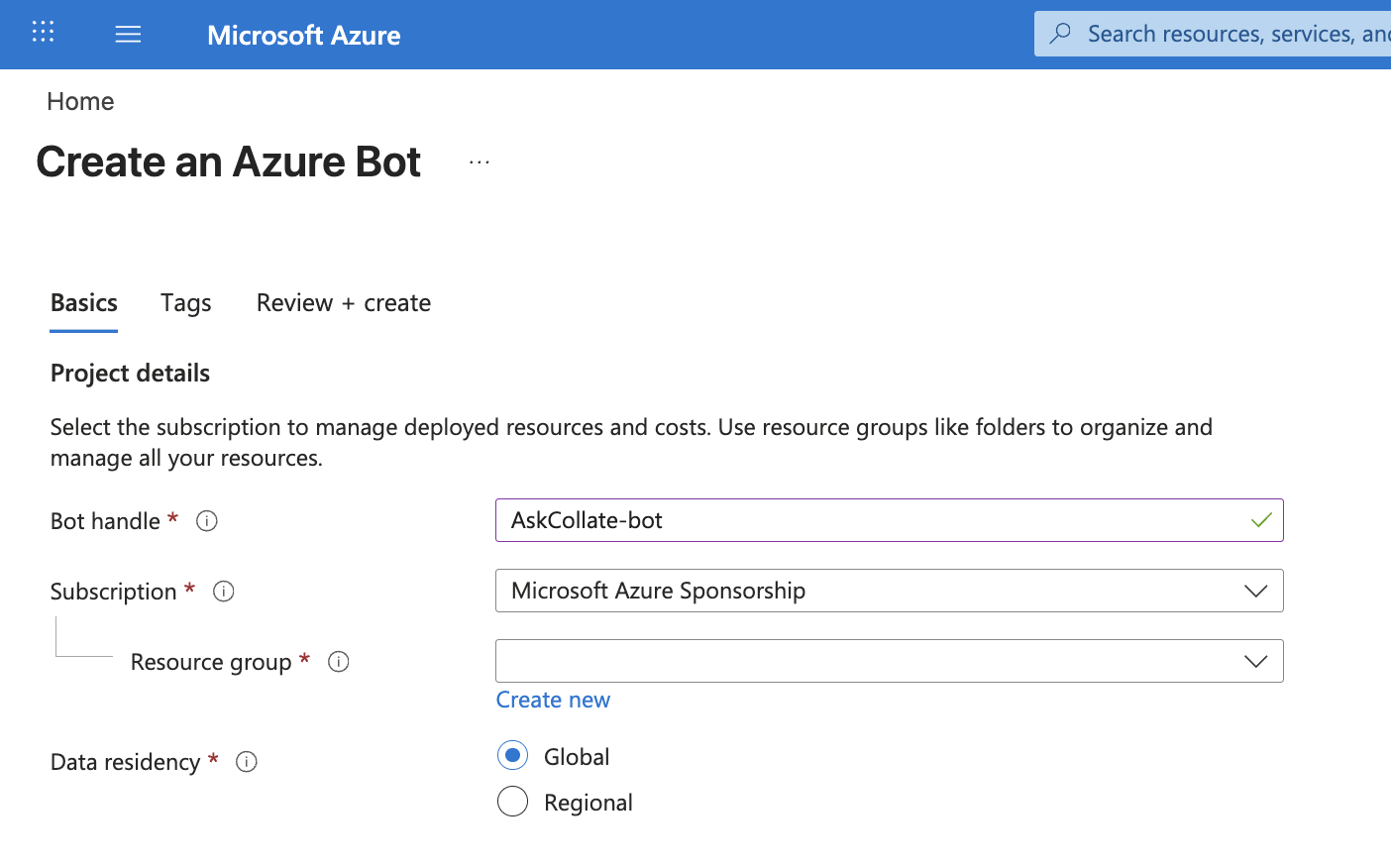Switch to the Basics tab

coord(84,303)
